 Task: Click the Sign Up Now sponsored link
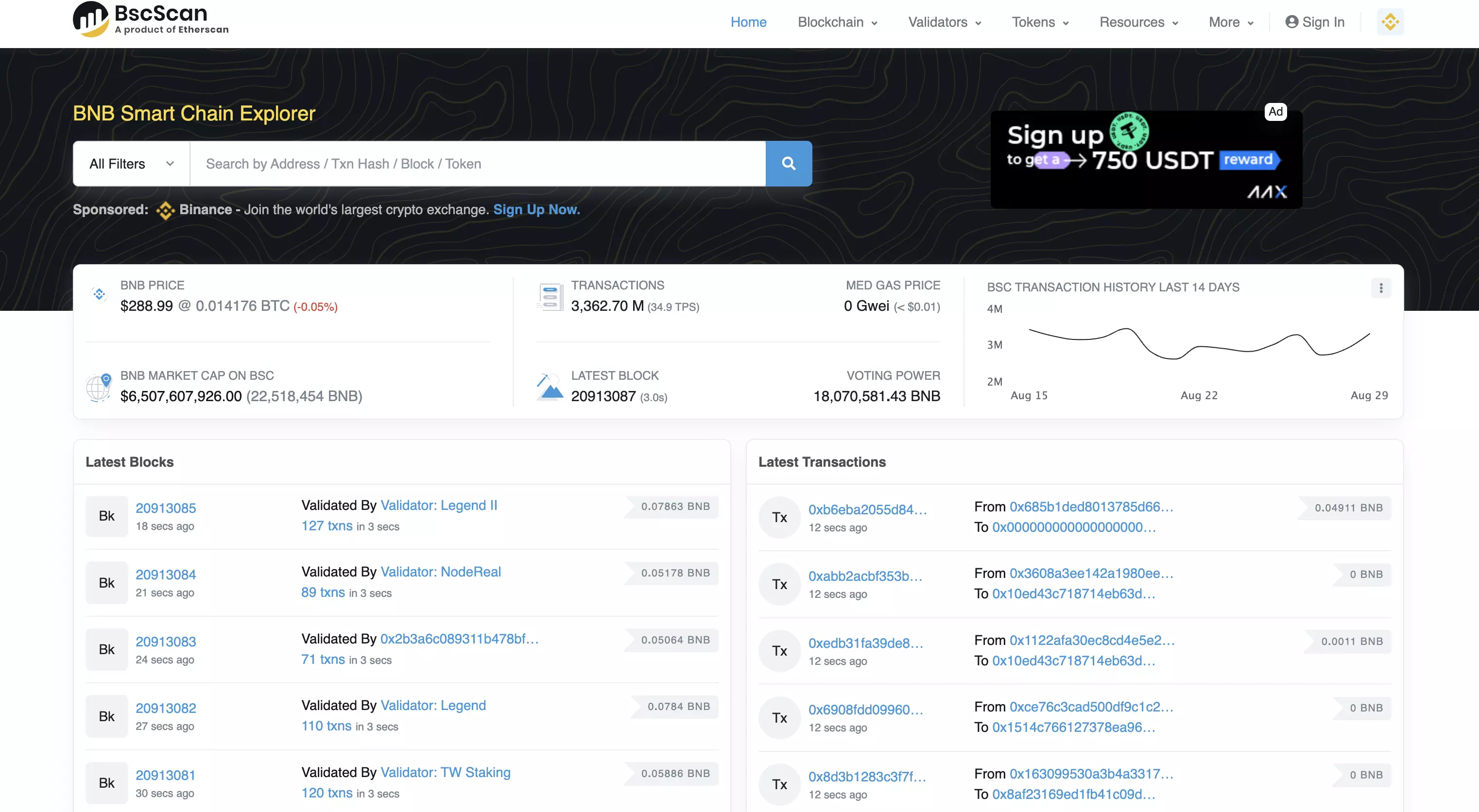pyautogui.click(x=536, y=209)
